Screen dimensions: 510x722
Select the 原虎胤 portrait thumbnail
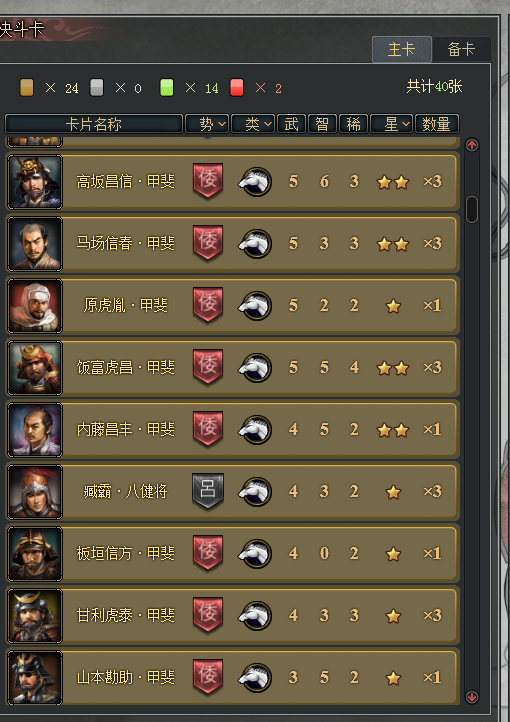coord(35,305)
